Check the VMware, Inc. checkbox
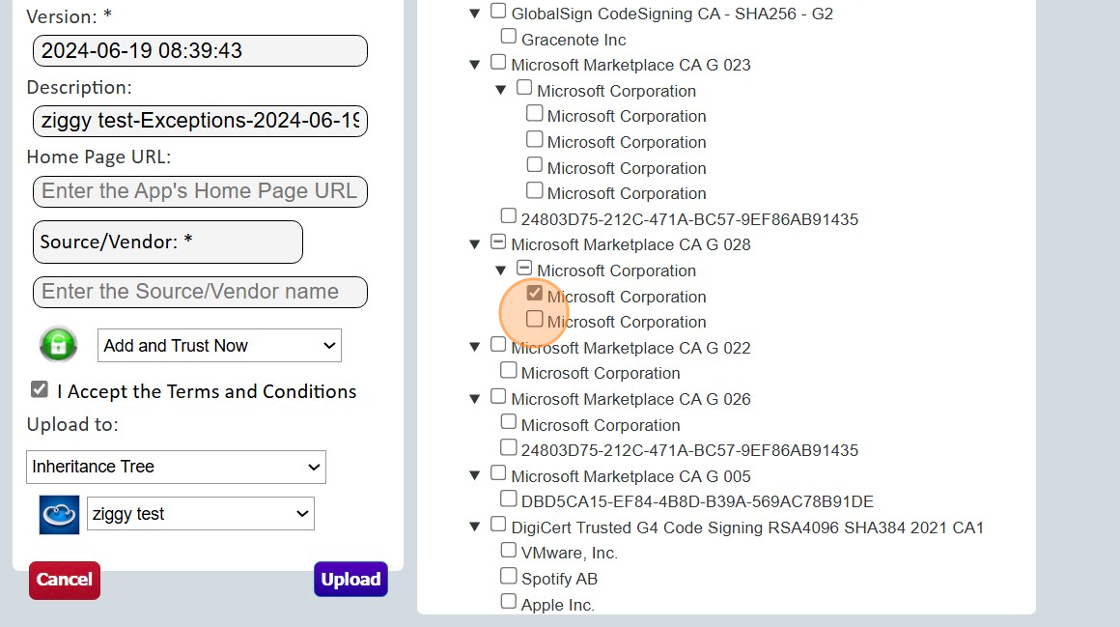1120x627 pixels. [509, 549]
